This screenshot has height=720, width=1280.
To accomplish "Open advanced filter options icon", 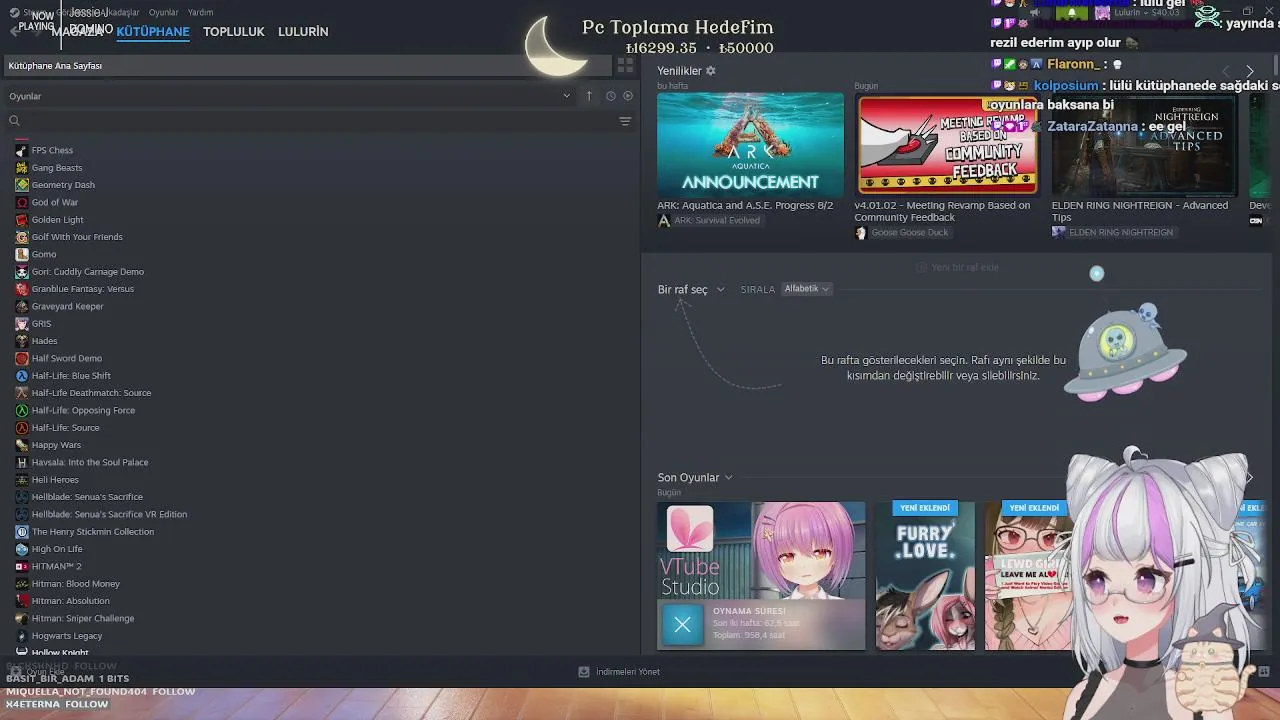I will pyautogui.click(x=625, y=121).
